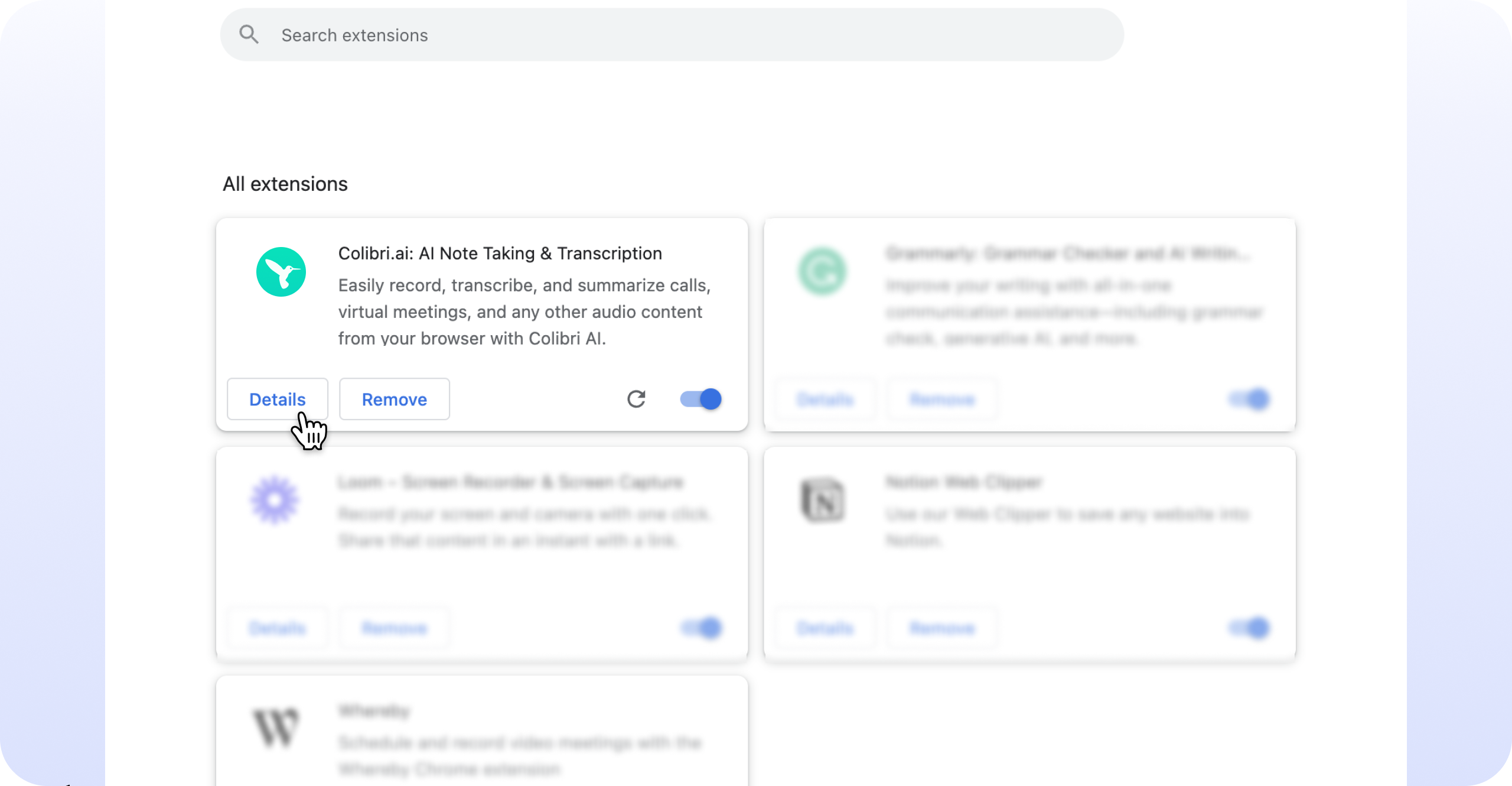Toggle off the Colibri.ai extension
The width and height of the screenshot is (1512, 786).
coord(701,400)
